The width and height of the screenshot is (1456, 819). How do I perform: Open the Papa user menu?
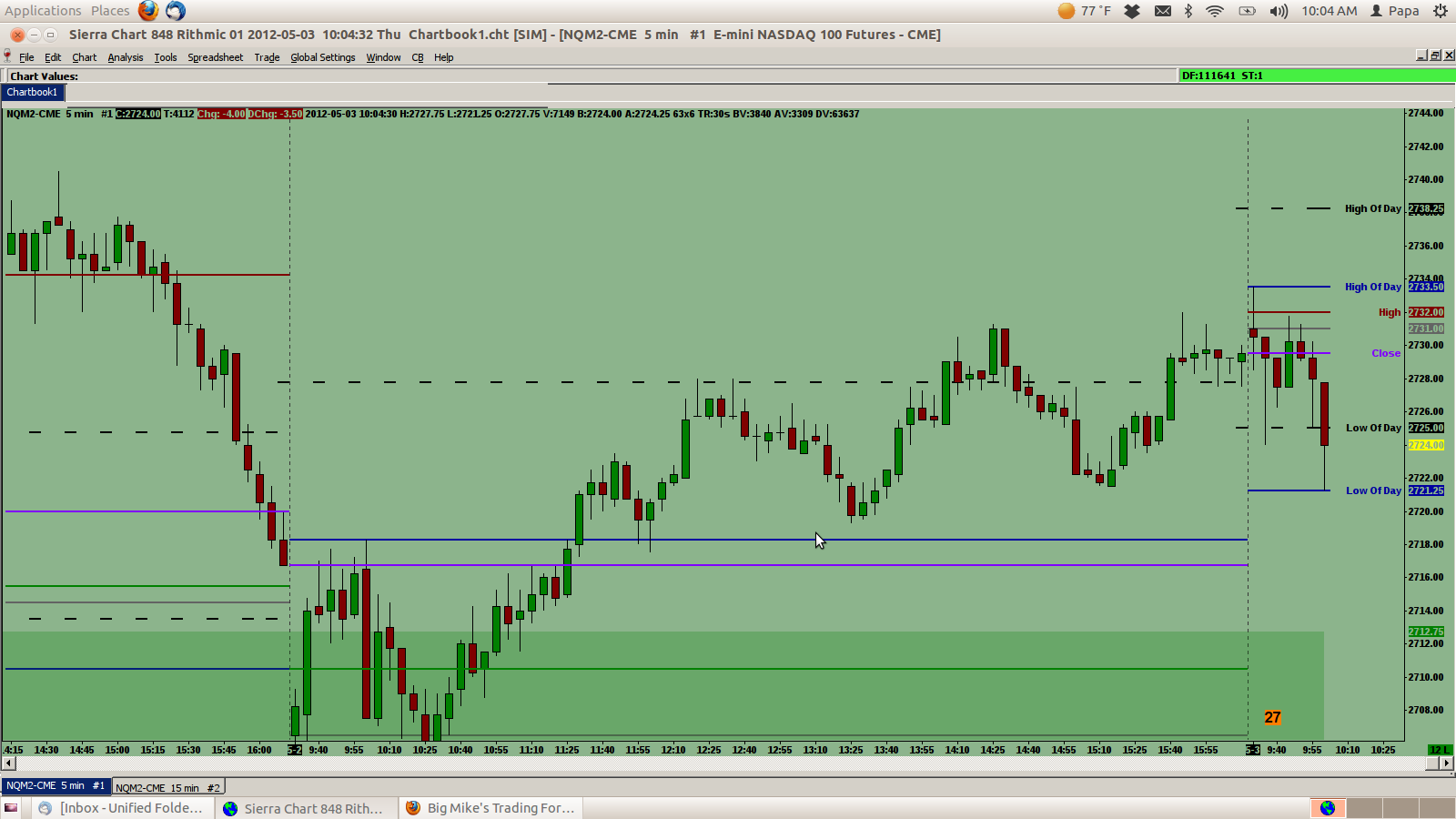tap(1395, 11)
